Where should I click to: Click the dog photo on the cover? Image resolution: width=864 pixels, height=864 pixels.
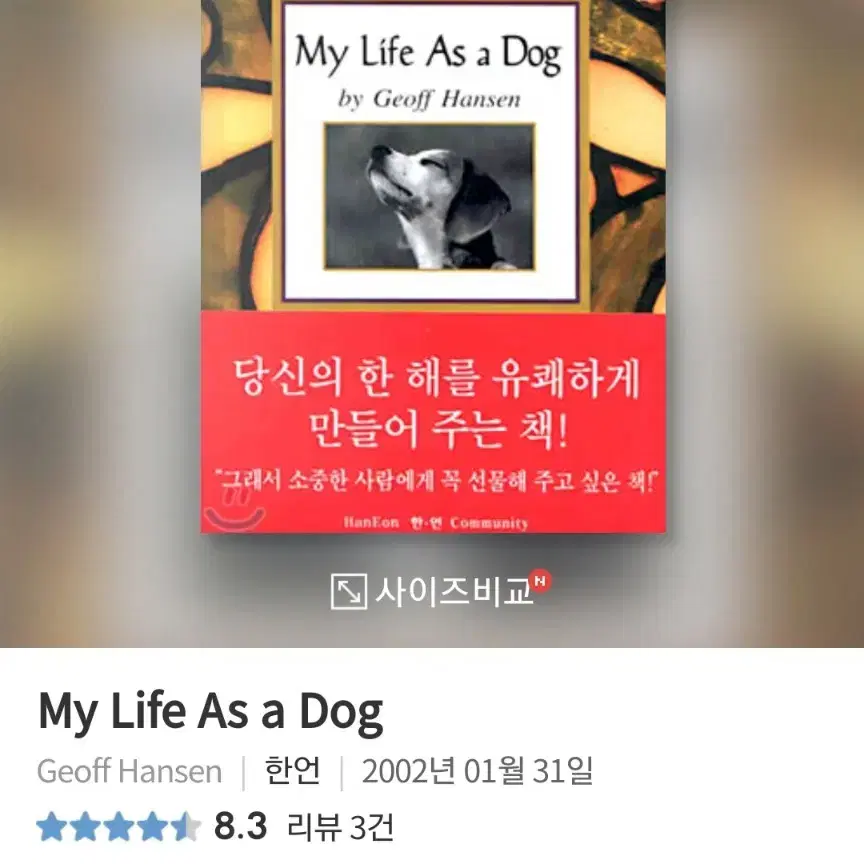(429, 197)
